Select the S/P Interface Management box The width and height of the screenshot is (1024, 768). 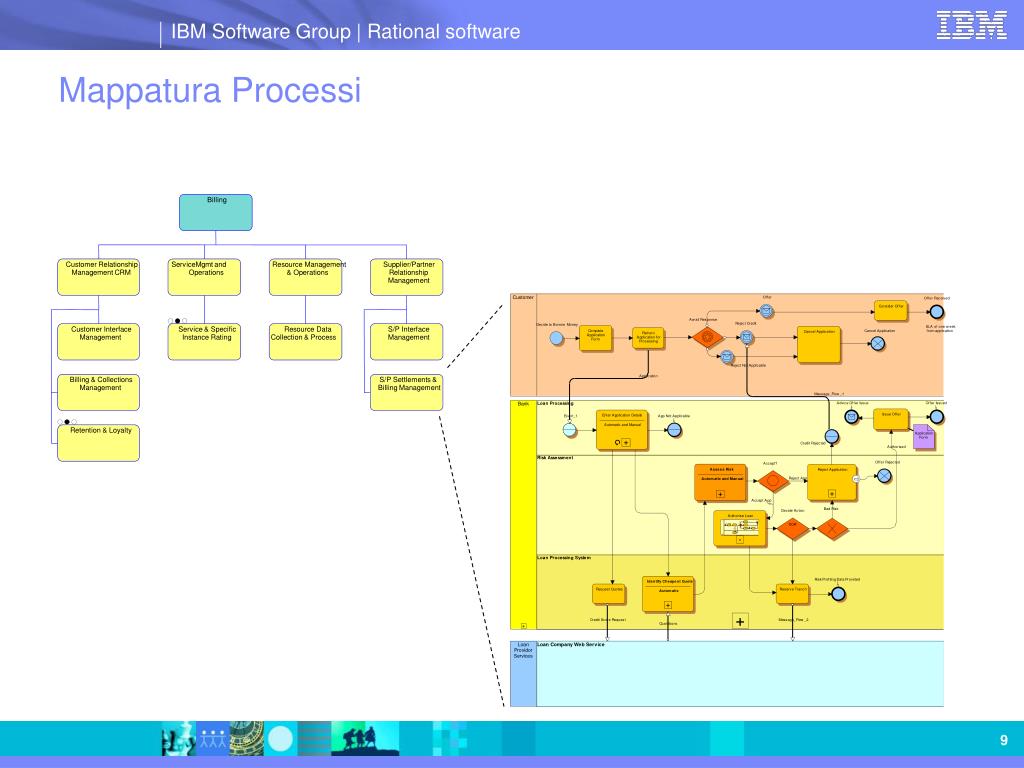pyautogui.click(x=406, y=342)
